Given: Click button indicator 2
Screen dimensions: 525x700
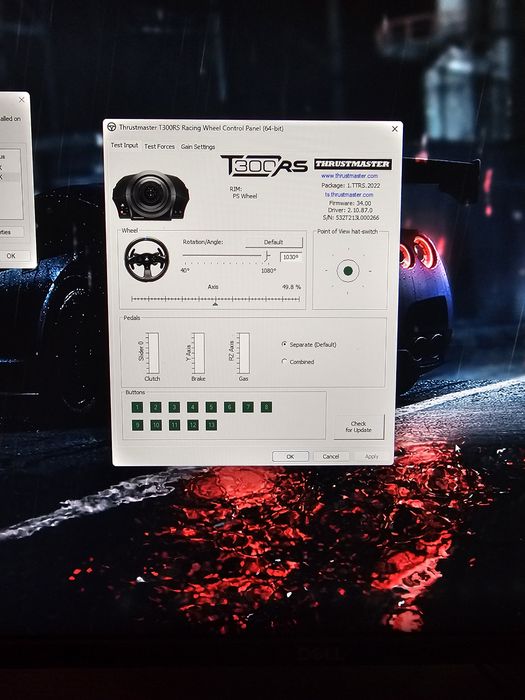Looking at the screenshot, I should 155,407.
